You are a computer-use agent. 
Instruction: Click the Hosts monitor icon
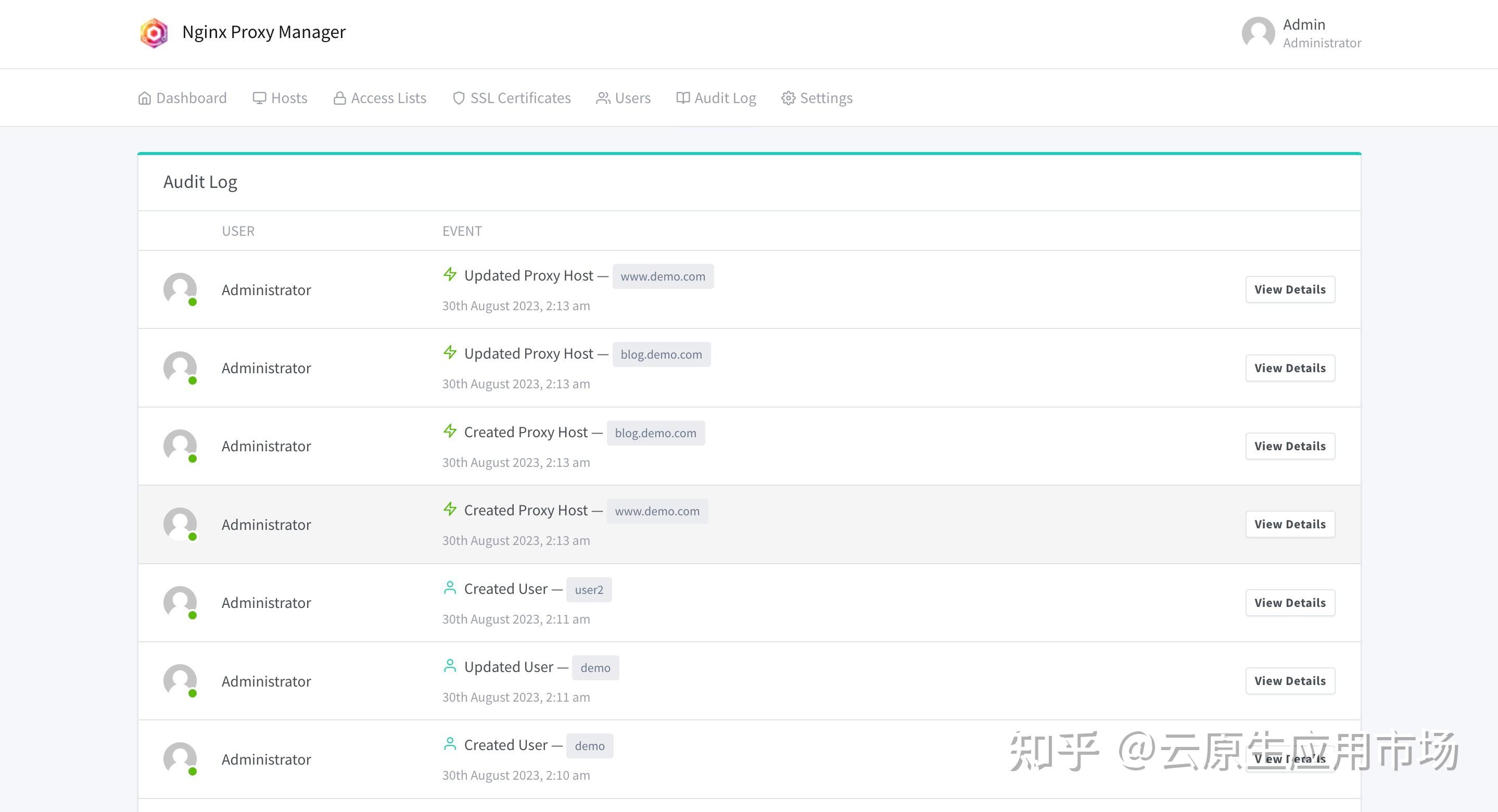pyautogui.click(x=259, y=98)
